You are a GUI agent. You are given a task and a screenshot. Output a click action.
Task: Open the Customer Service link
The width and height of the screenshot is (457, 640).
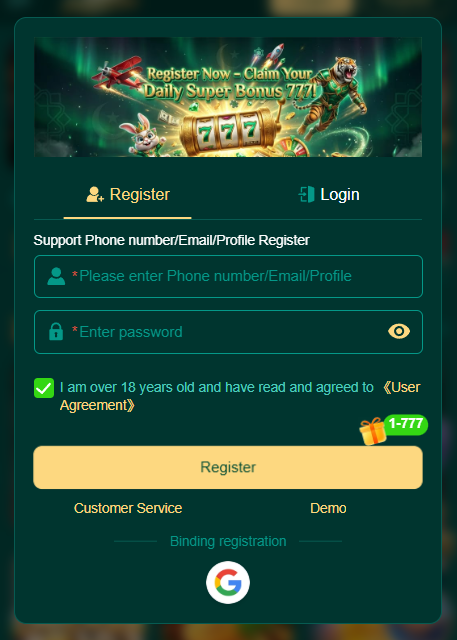(128, 508)
